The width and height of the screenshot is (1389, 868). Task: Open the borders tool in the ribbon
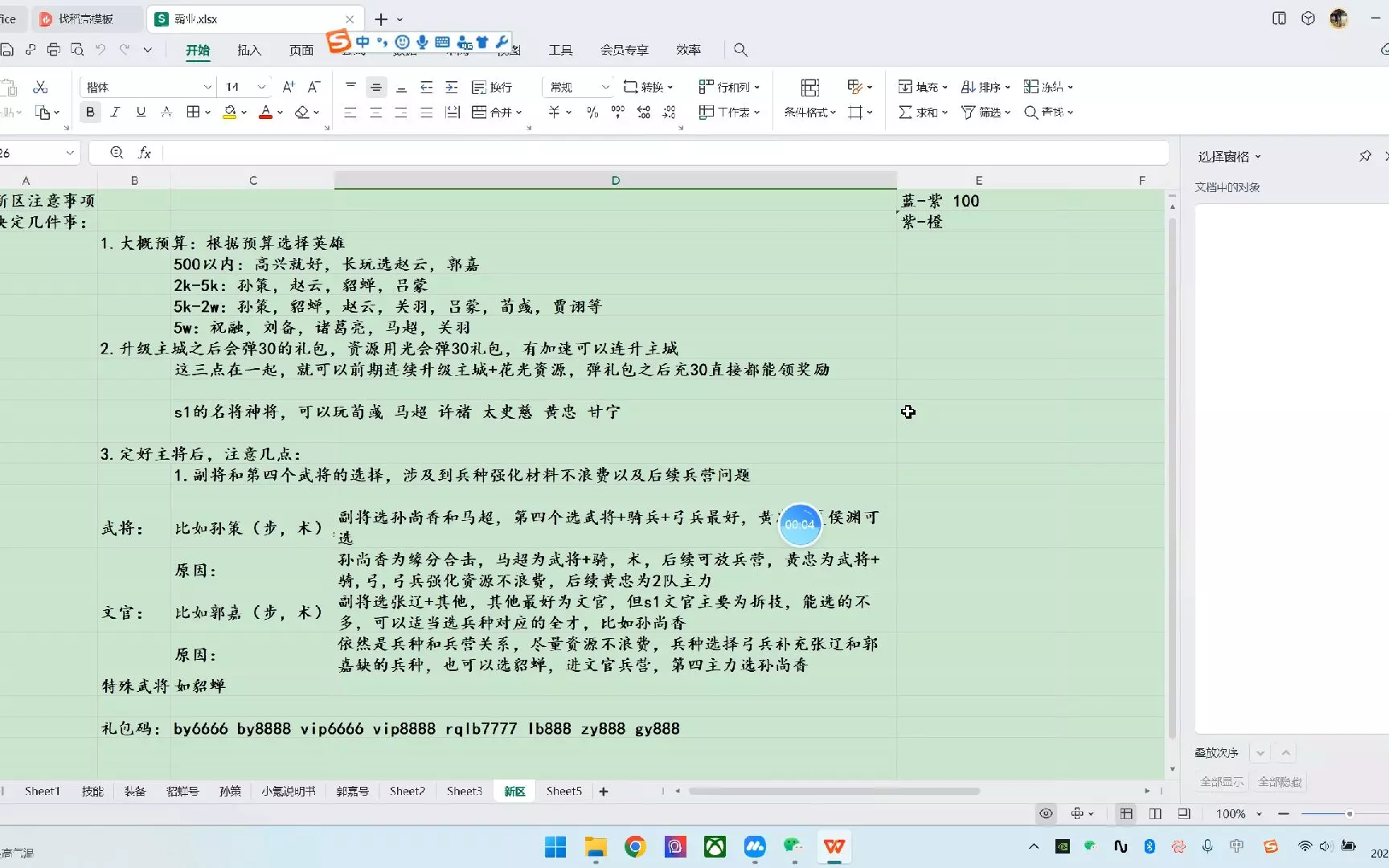pyautogui.click(x=193, y=113)
